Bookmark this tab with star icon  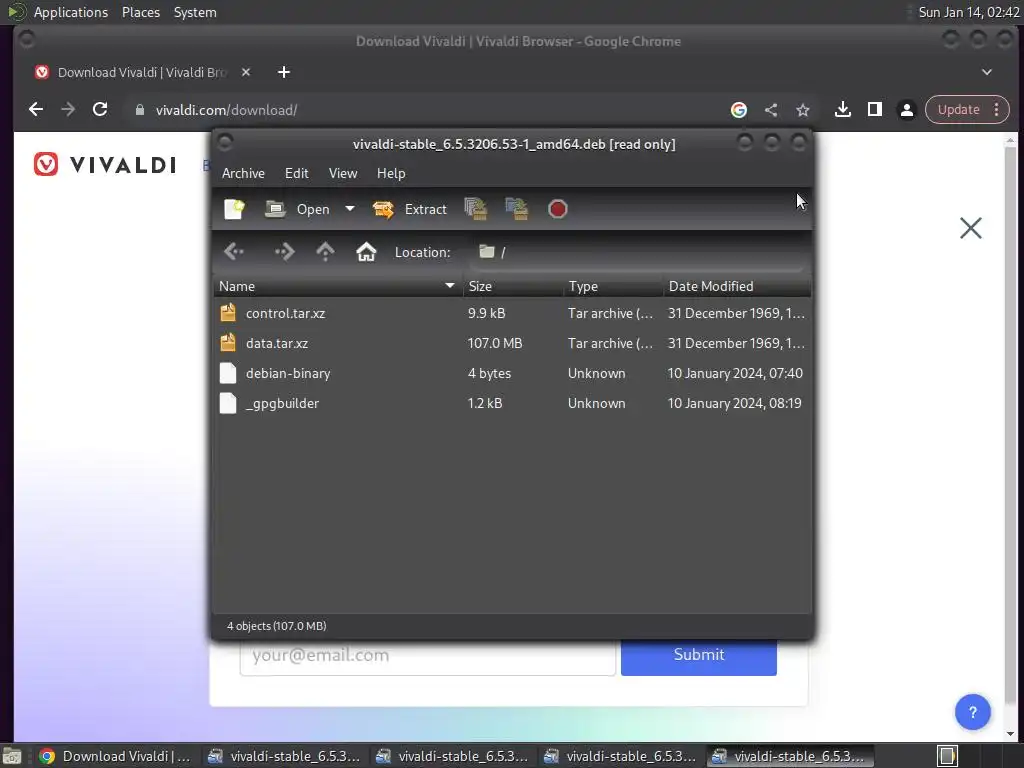(803, 110)
